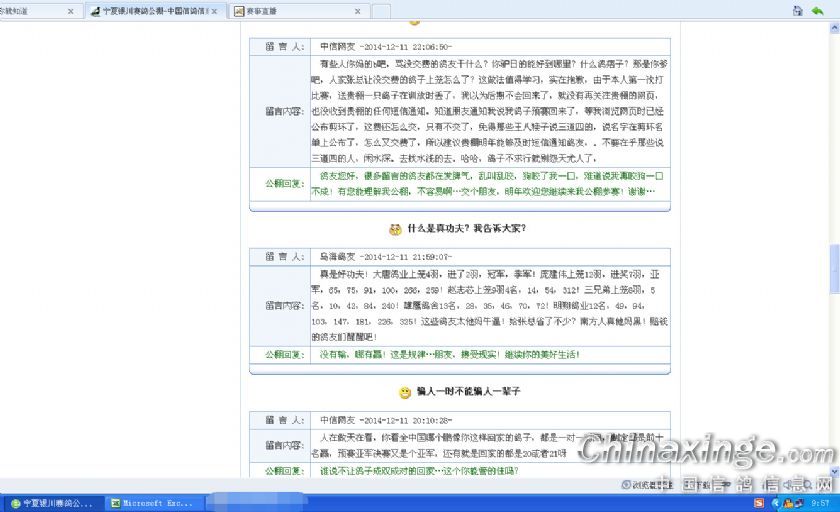The image size is (840, 512).
Task: Click the 宁夏银川赛鸽公棚 browser taskbar button
Action: [52, 503]
